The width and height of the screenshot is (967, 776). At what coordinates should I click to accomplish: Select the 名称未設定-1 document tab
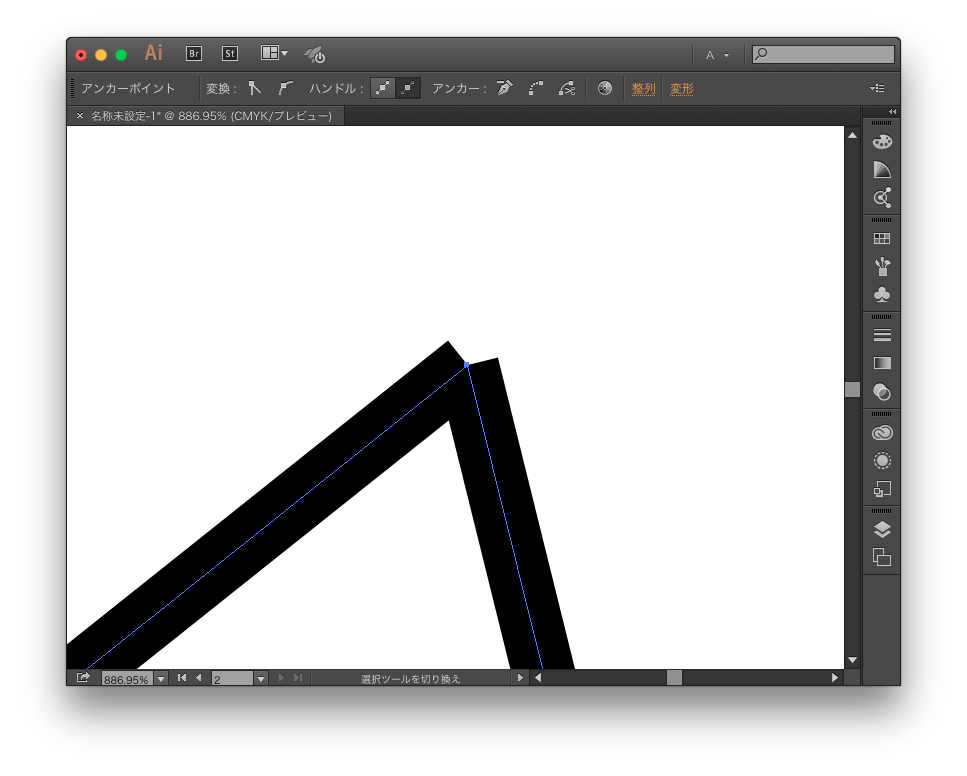coord(211,116)
